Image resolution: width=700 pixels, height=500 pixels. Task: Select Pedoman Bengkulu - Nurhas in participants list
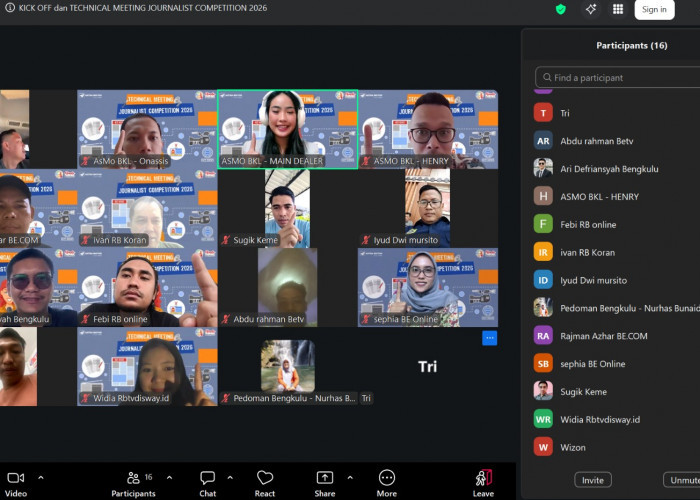(617, 308)
